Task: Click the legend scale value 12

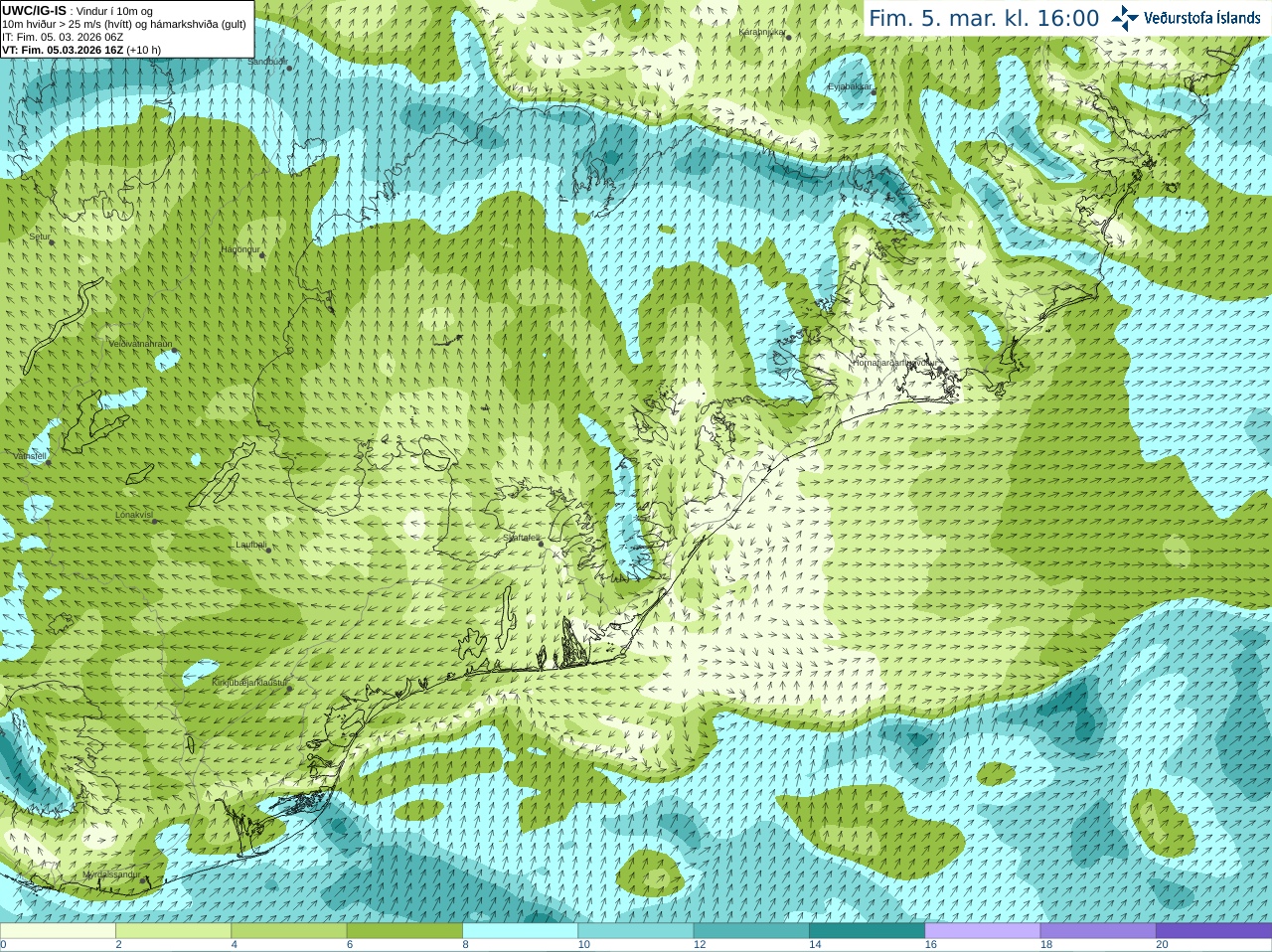Action: (700, 945)
